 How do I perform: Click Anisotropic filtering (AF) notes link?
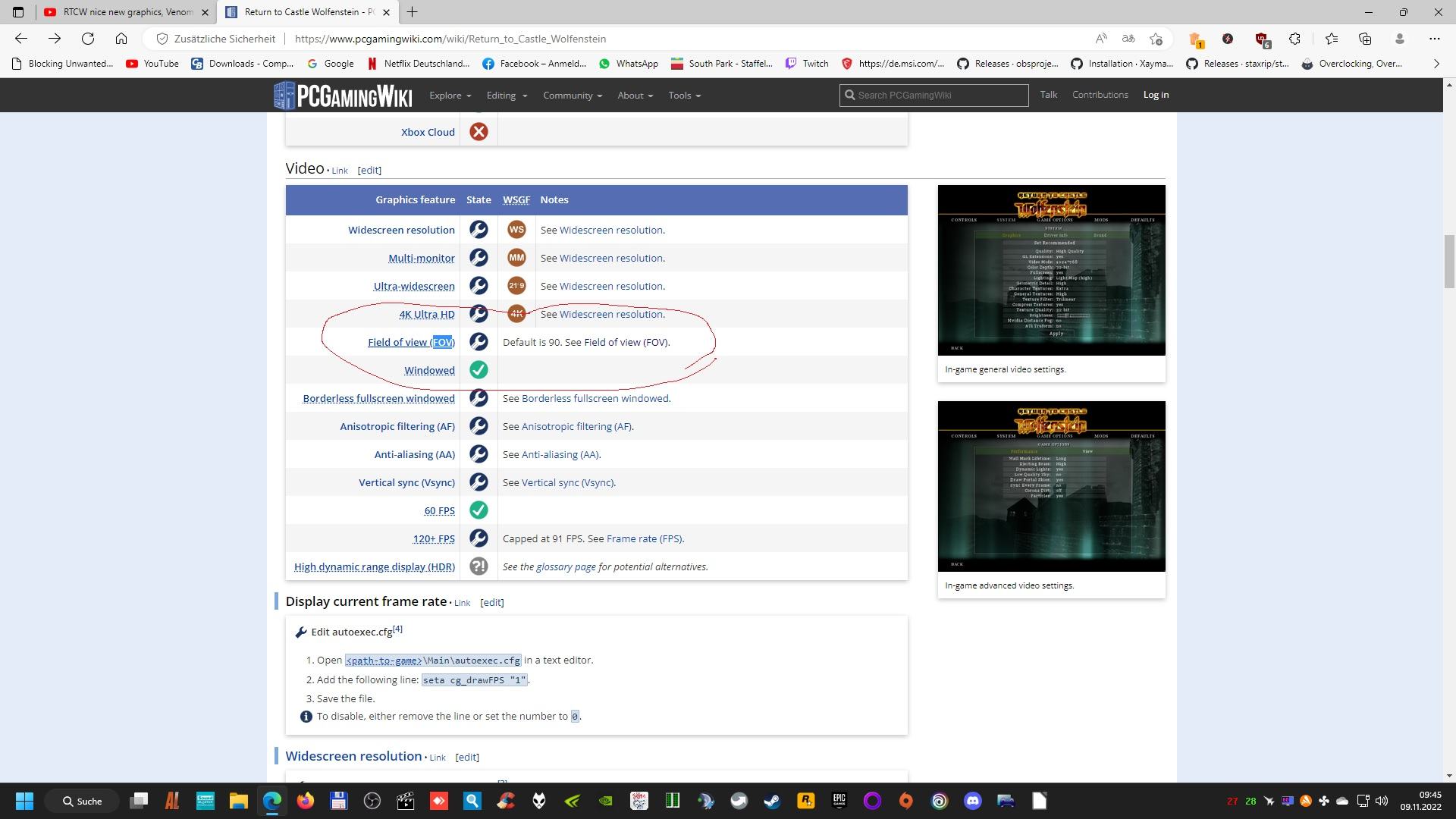[x=576, y=427]
